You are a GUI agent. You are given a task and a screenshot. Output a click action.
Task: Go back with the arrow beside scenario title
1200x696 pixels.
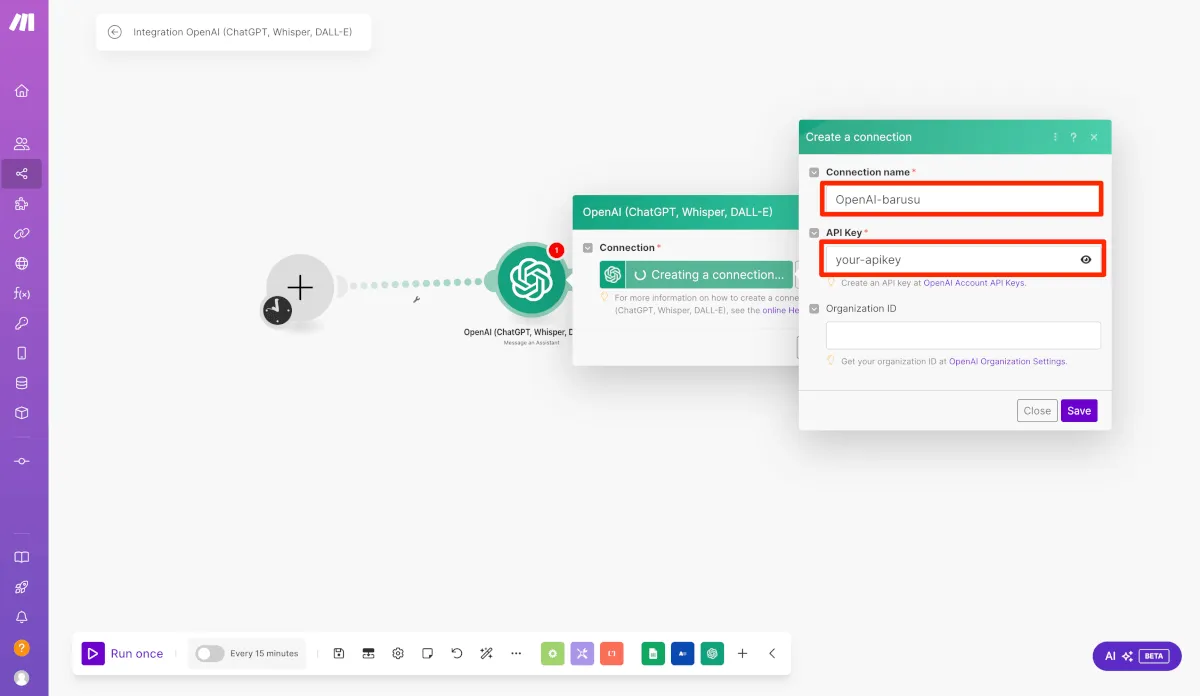[115, 32]
